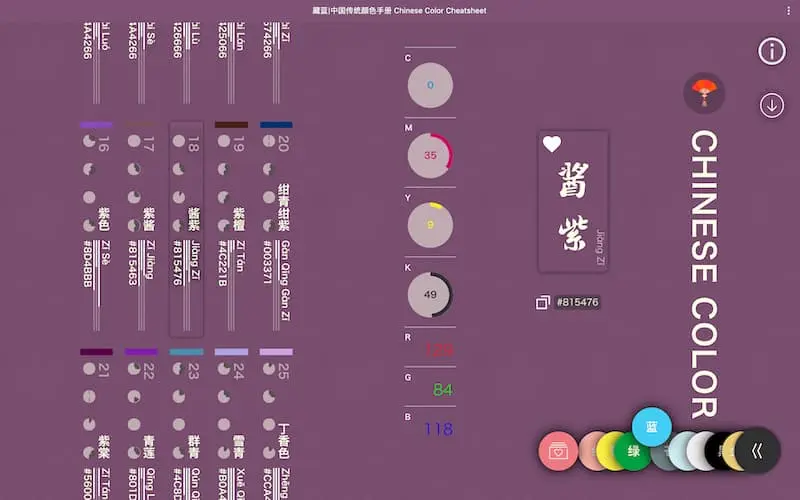The width and height of the screenshot is (800, 500).
Task: Click the copy icon beside #815476
Action: 543,303
